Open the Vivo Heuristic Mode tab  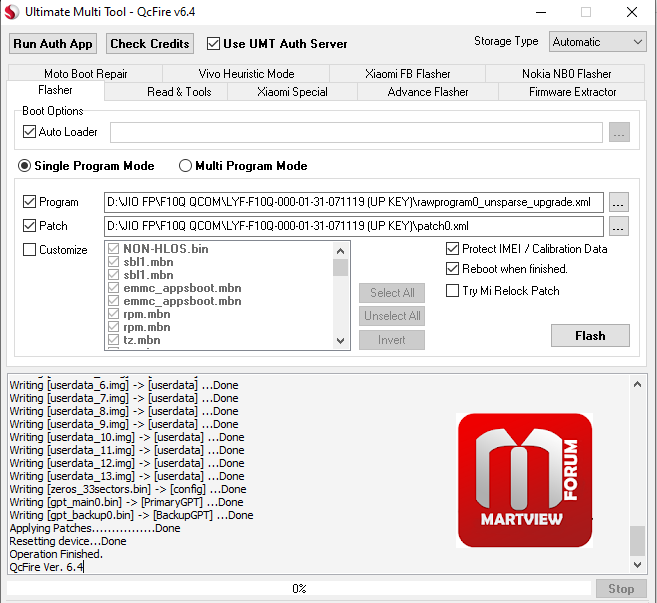(x=246, y=74)
